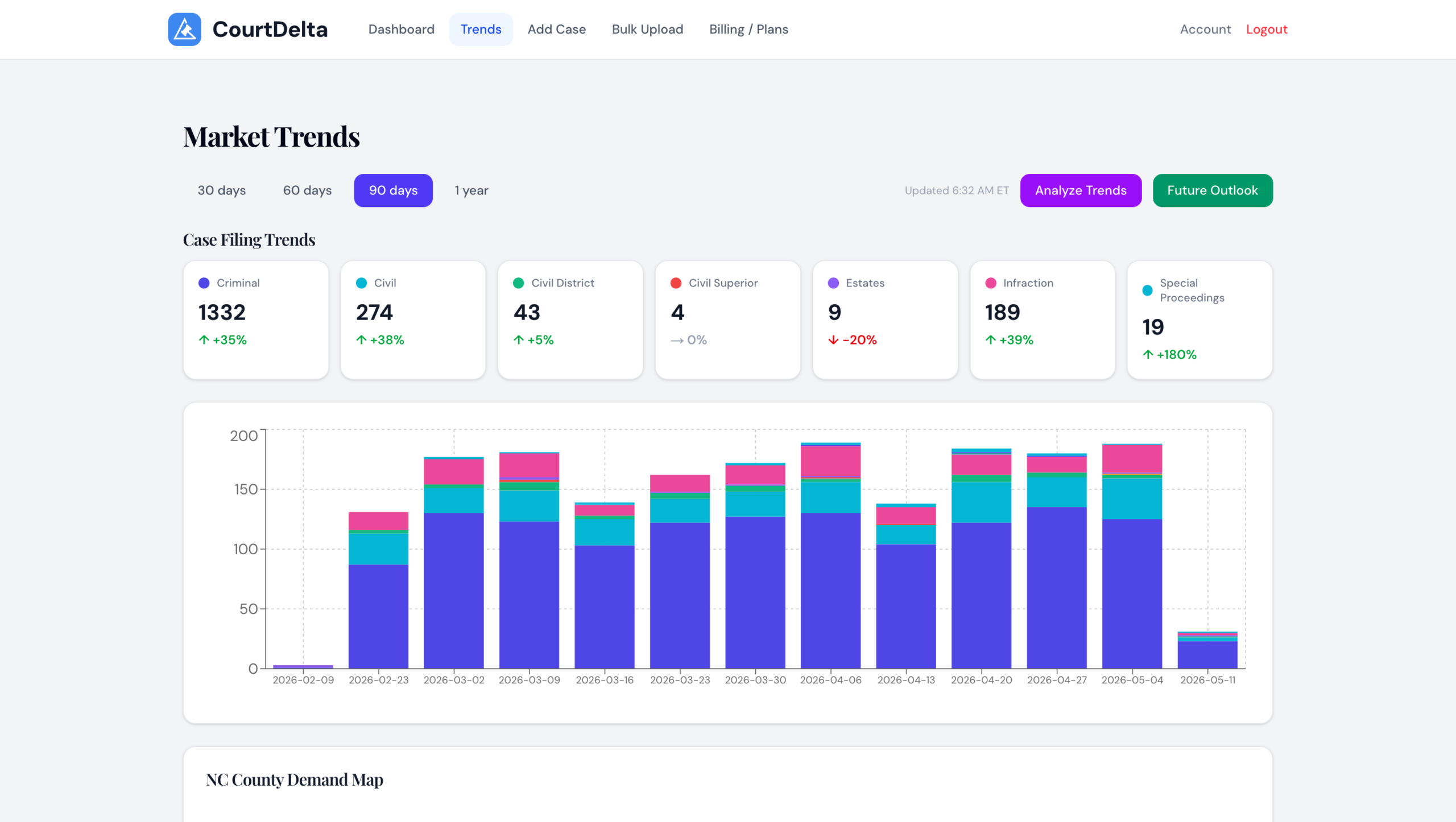The width and height of the screenshot is (1456, 822).
Task: Select the Criminal 1332 card
Action: (256, 320)
